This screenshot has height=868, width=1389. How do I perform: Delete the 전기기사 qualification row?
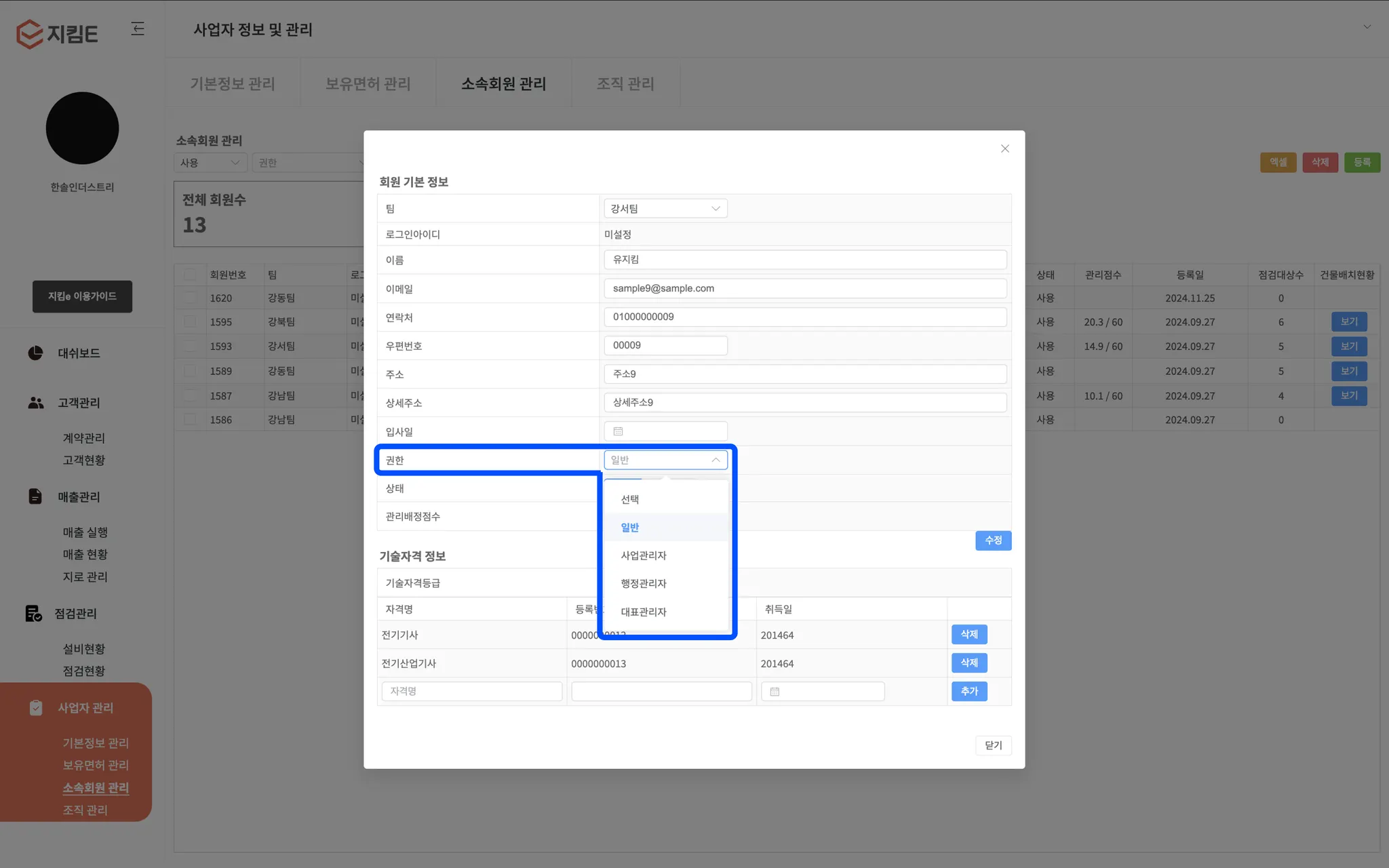pyautogui.click(x=969, y=635)
